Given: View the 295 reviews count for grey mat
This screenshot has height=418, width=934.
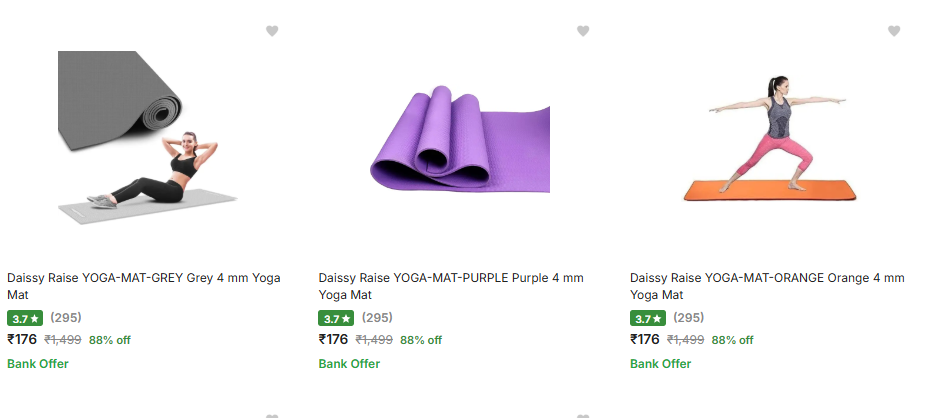Looking at the screenshot, I should pyautogui.click(x=66, y=318).
